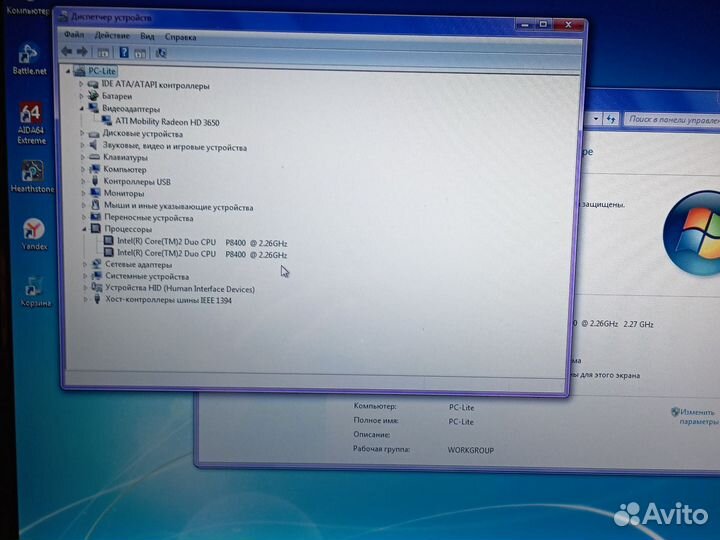Screen dimensions: 720x540
Task: Open Корзина recycle bin icon
Action: (35, 291)
